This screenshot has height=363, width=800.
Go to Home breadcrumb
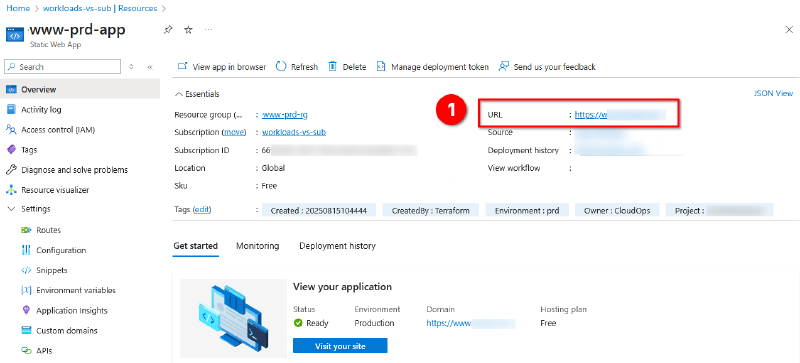pyautogui.click(x=18, y=9)
